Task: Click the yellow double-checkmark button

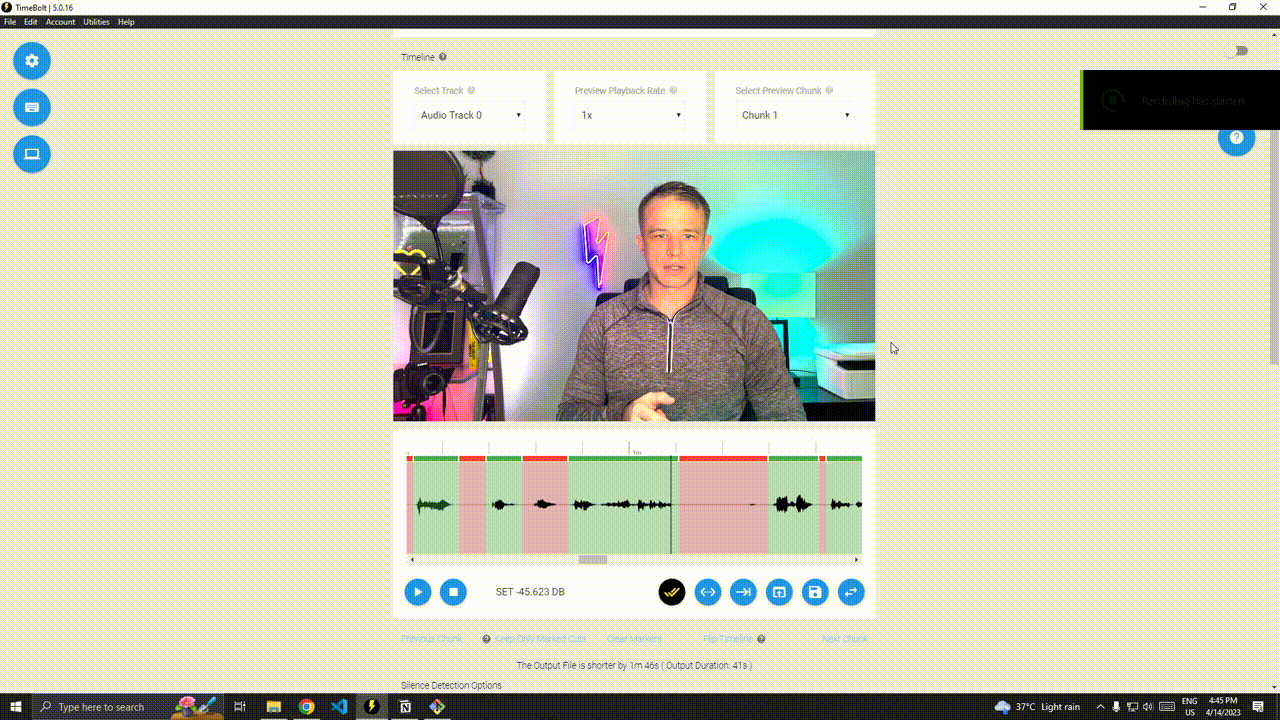Action: (x=672, y=592)
